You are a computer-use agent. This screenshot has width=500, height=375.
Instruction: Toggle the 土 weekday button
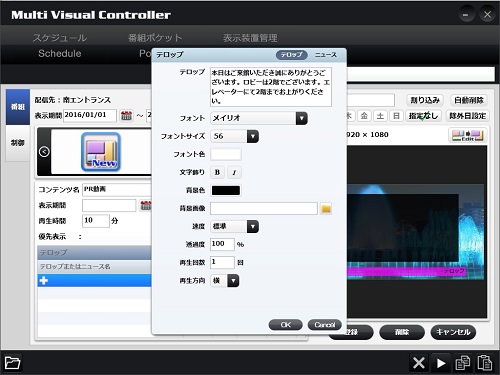click(380, 116)
